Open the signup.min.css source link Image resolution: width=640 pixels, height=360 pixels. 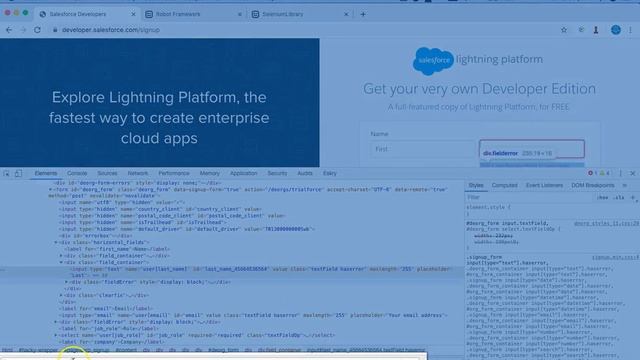click(x=616, y=258)
